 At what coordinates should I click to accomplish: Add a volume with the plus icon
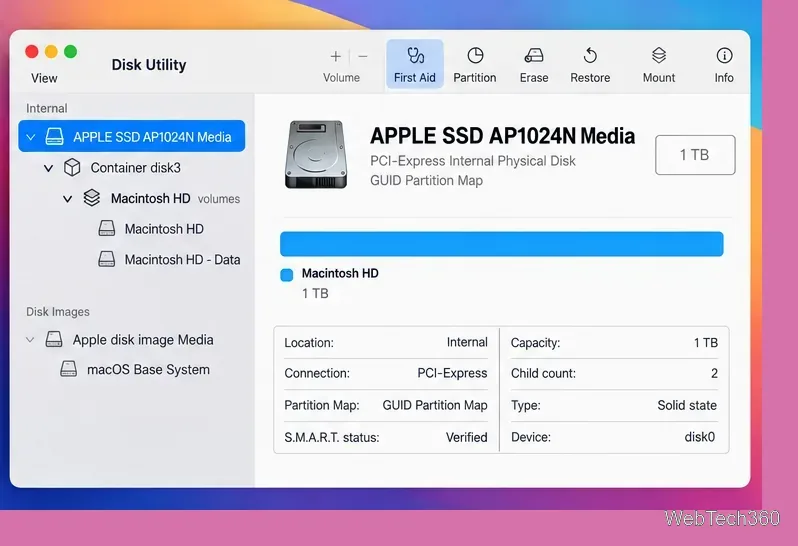pyautogui.click(x=335, y=56)
